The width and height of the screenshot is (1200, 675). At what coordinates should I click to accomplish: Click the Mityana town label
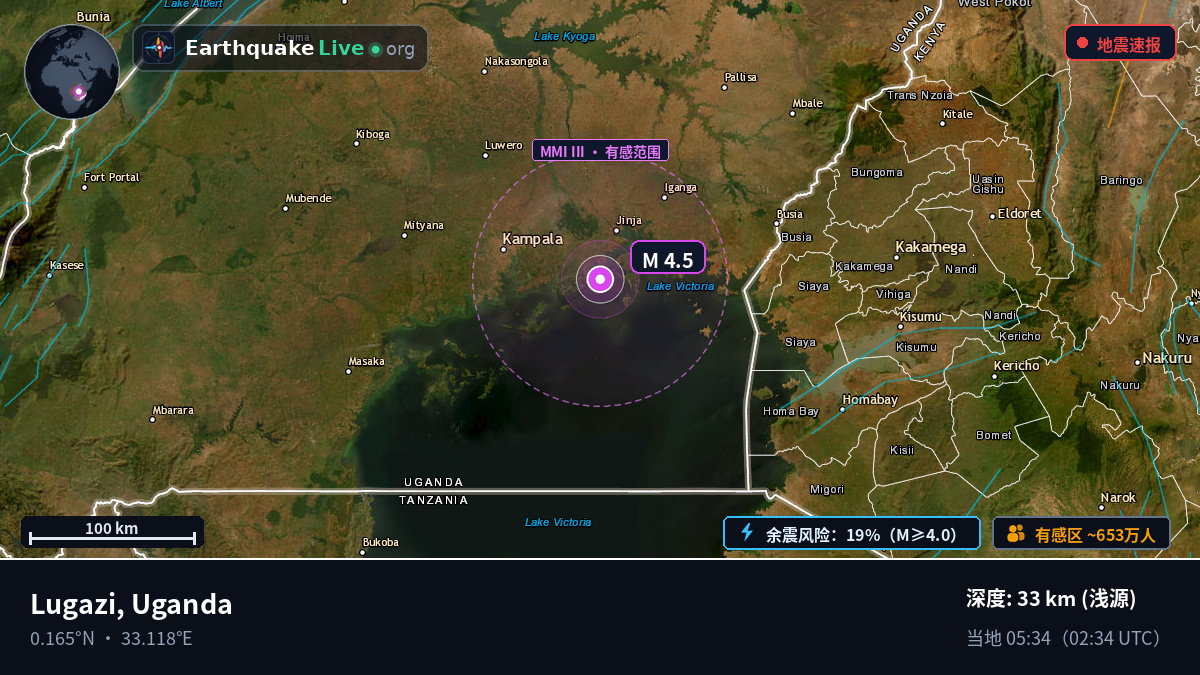423,225
